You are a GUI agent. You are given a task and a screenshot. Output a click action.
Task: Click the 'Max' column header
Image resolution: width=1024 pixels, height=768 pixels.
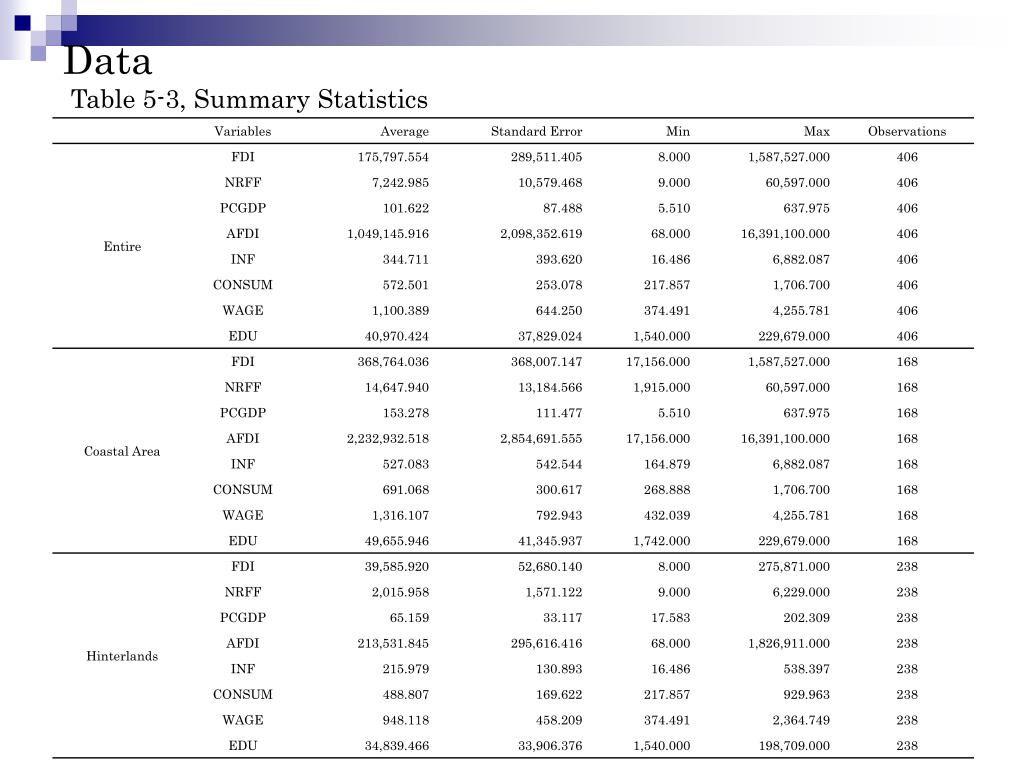point(816,131)
